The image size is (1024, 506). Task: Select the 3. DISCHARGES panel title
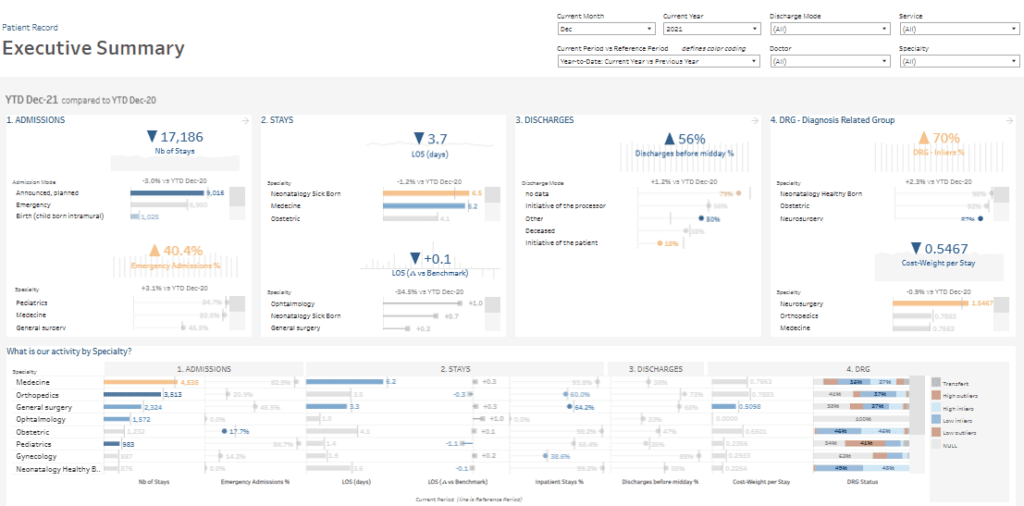(545, 120)
